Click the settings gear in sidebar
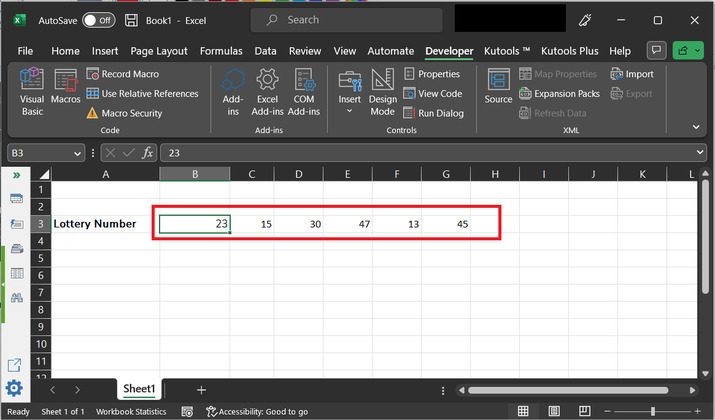715x420 pixels. point(15,388)
